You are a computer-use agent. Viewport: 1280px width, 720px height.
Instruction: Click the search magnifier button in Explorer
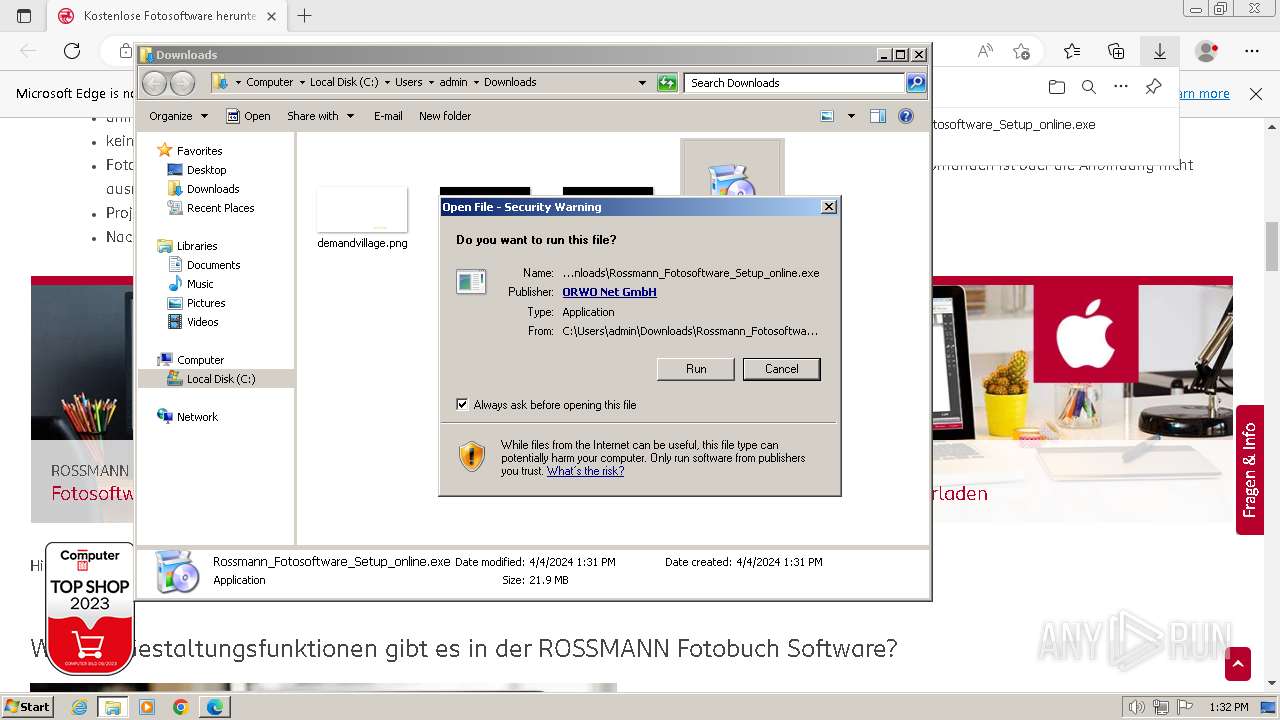[916, 83]
